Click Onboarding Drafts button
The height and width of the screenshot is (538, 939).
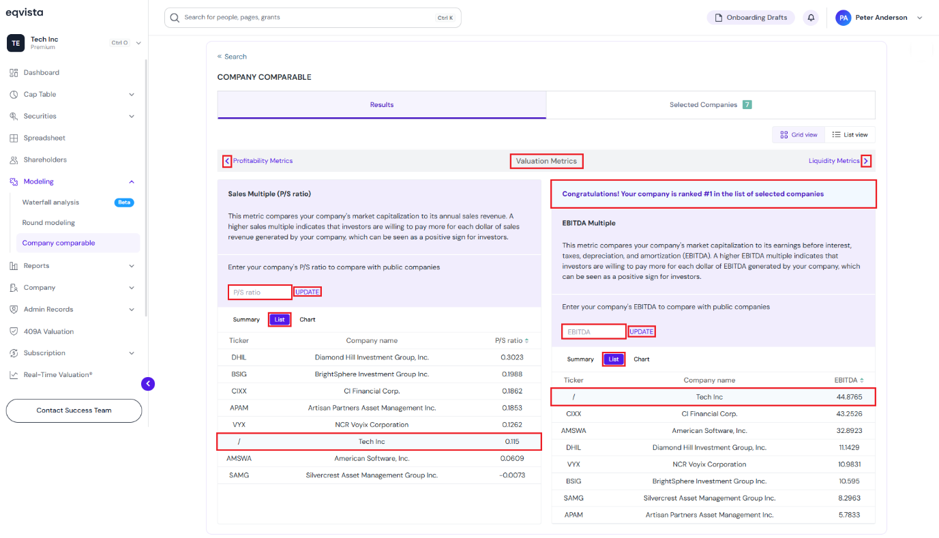(751, 17)
